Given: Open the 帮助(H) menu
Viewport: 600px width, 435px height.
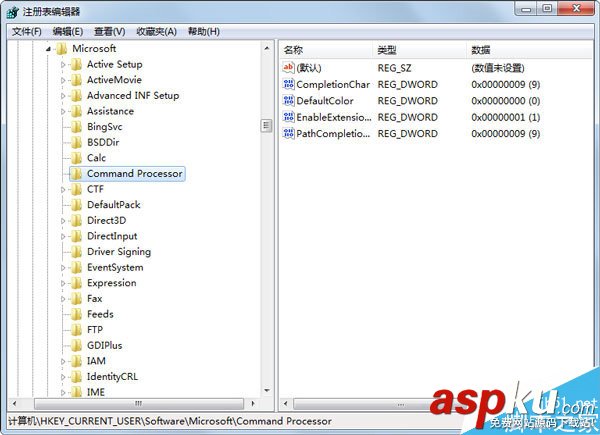Looking at the screenshot, I should coord(204,31).
